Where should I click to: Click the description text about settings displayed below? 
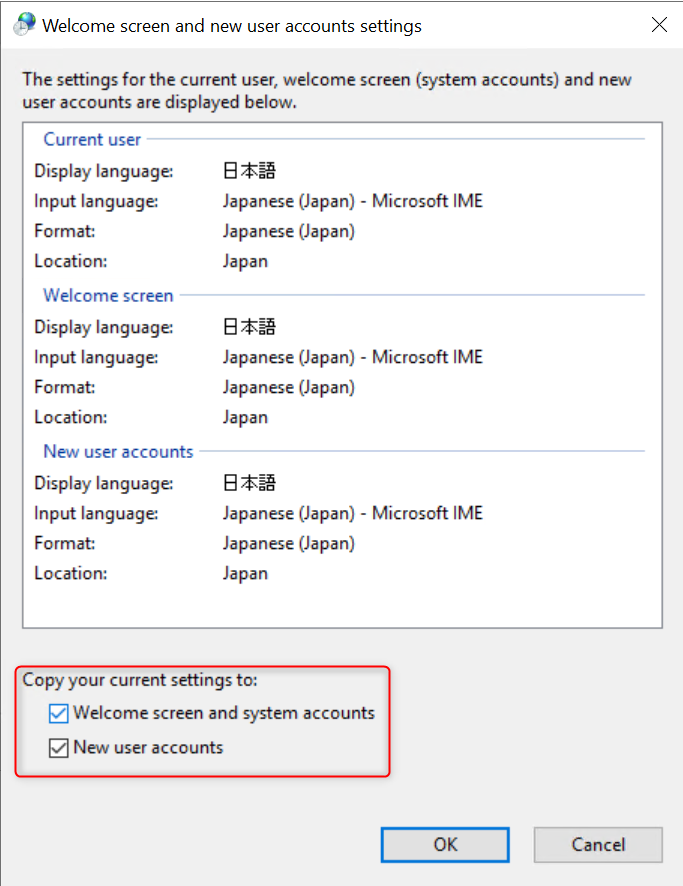click(327, 91)
